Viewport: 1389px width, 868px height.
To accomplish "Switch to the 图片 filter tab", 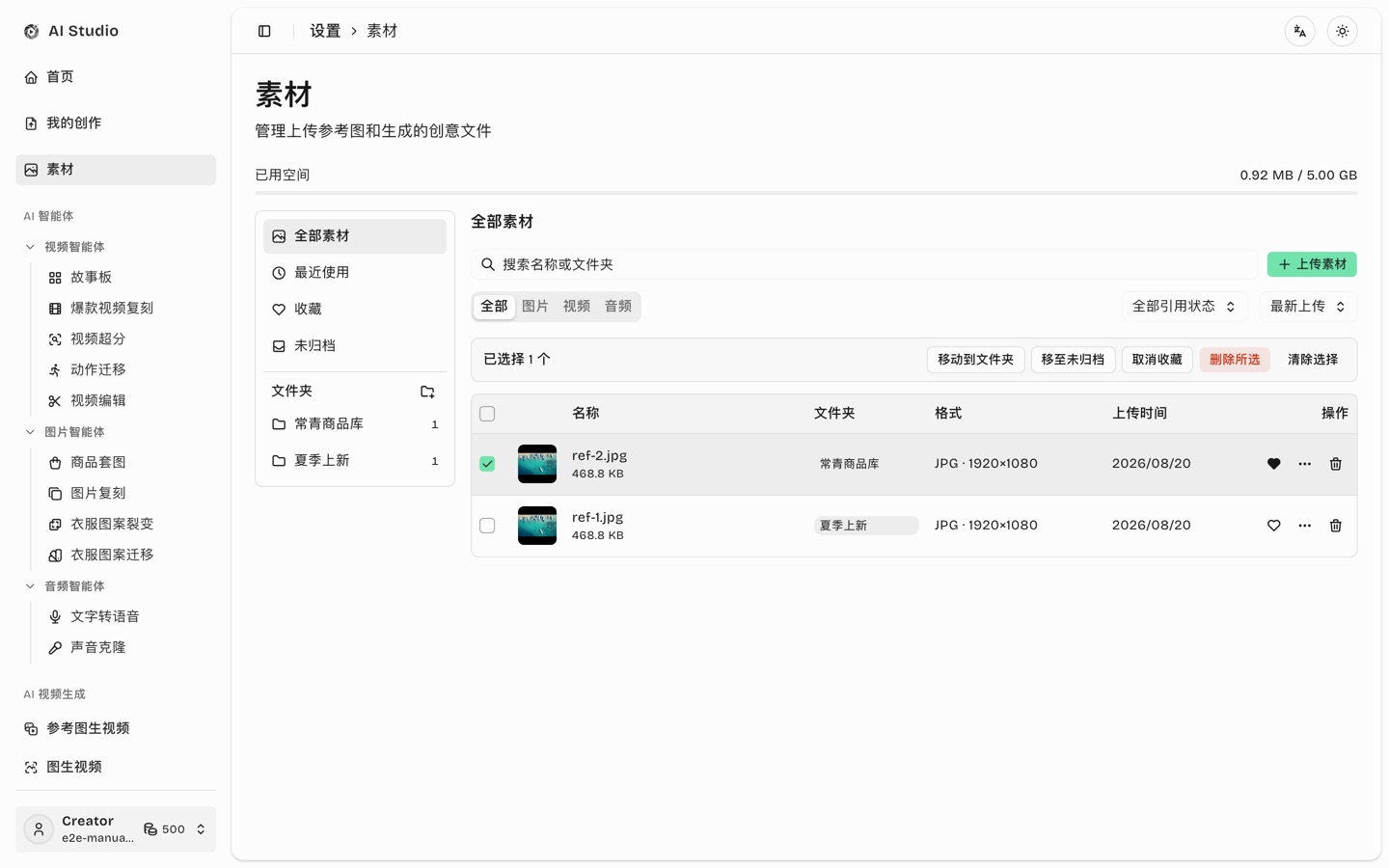I will click(535, 307).
